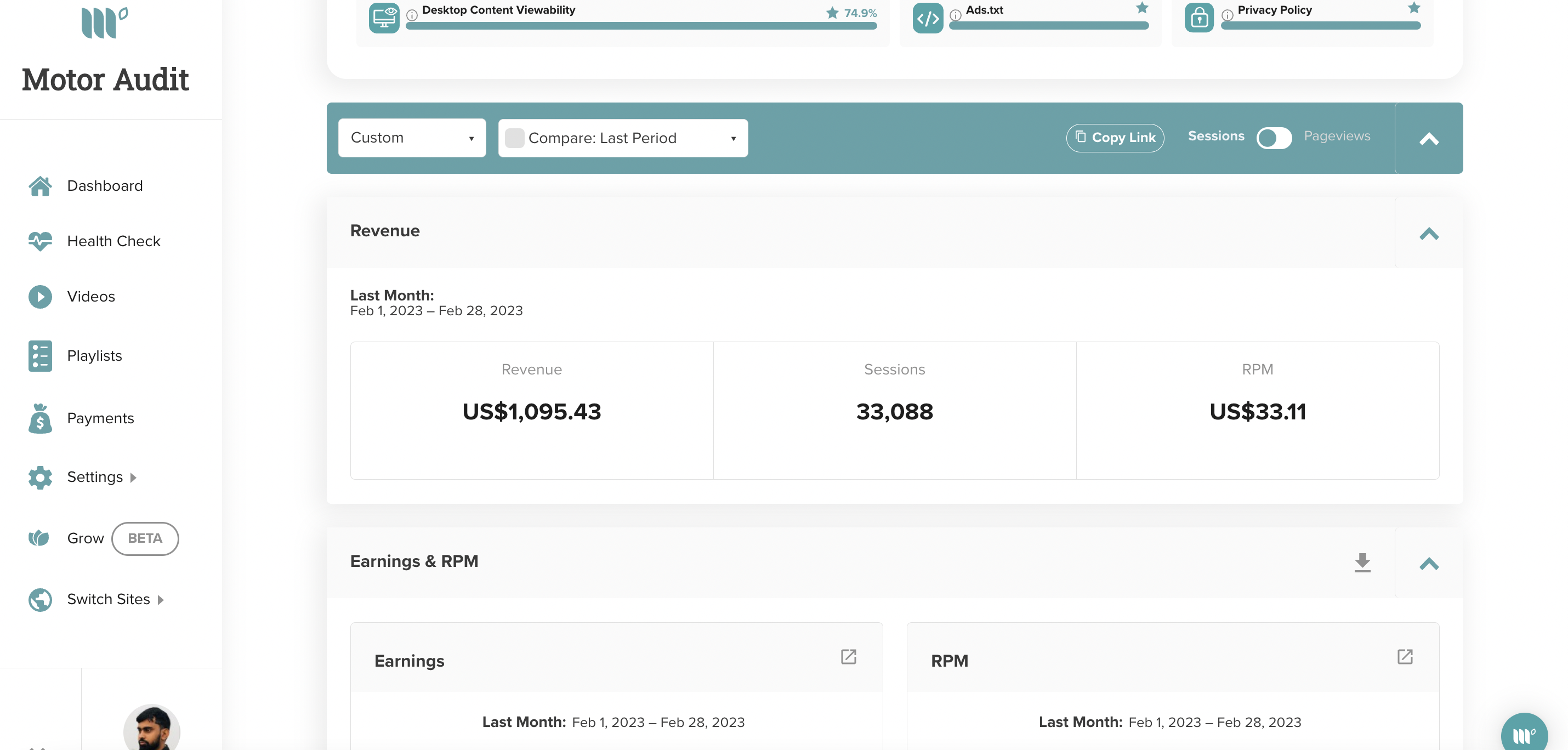The image size is (1568, 750).
Task: Click the Desktop Content Viewability progress bar
Action: [641, 26]
